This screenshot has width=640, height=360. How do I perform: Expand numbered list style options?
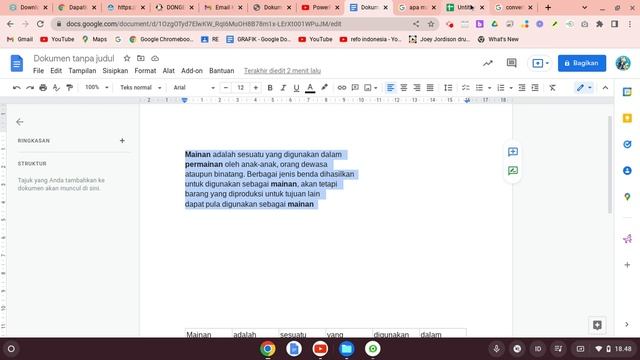(511, 88)
